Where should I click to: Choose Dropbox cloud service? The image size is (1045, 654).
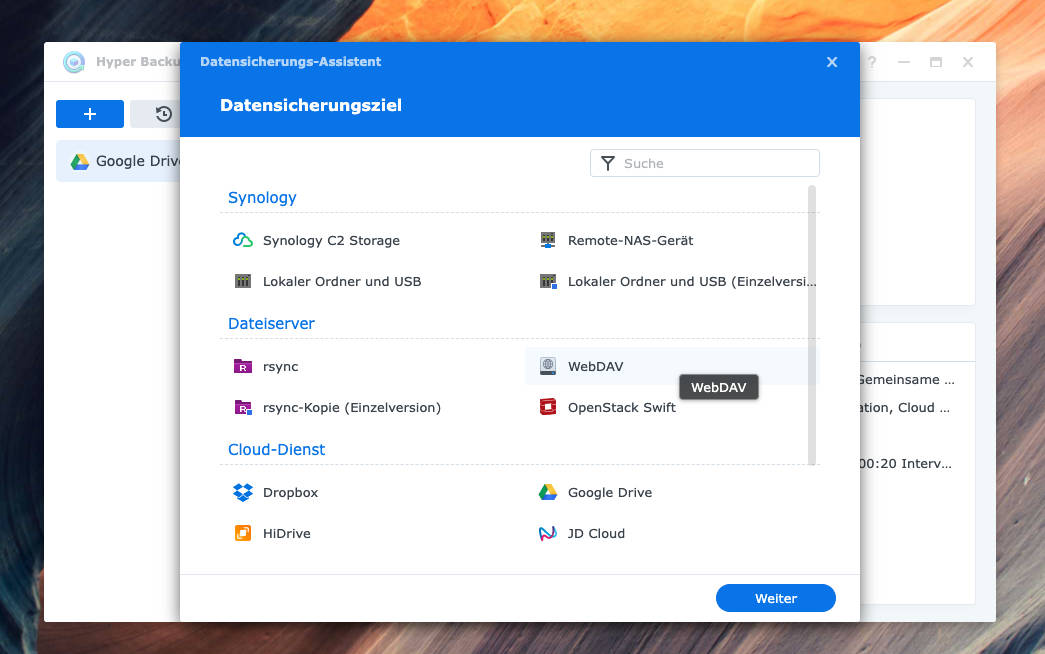289,492
